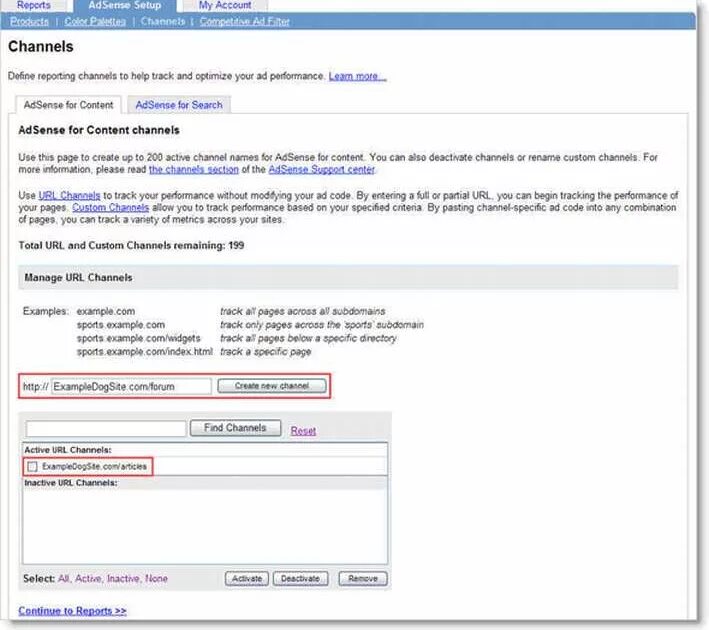Viewport: 709px width, 630px height.
Task: Click Create new channel button
Action: [x=272, y=386]
